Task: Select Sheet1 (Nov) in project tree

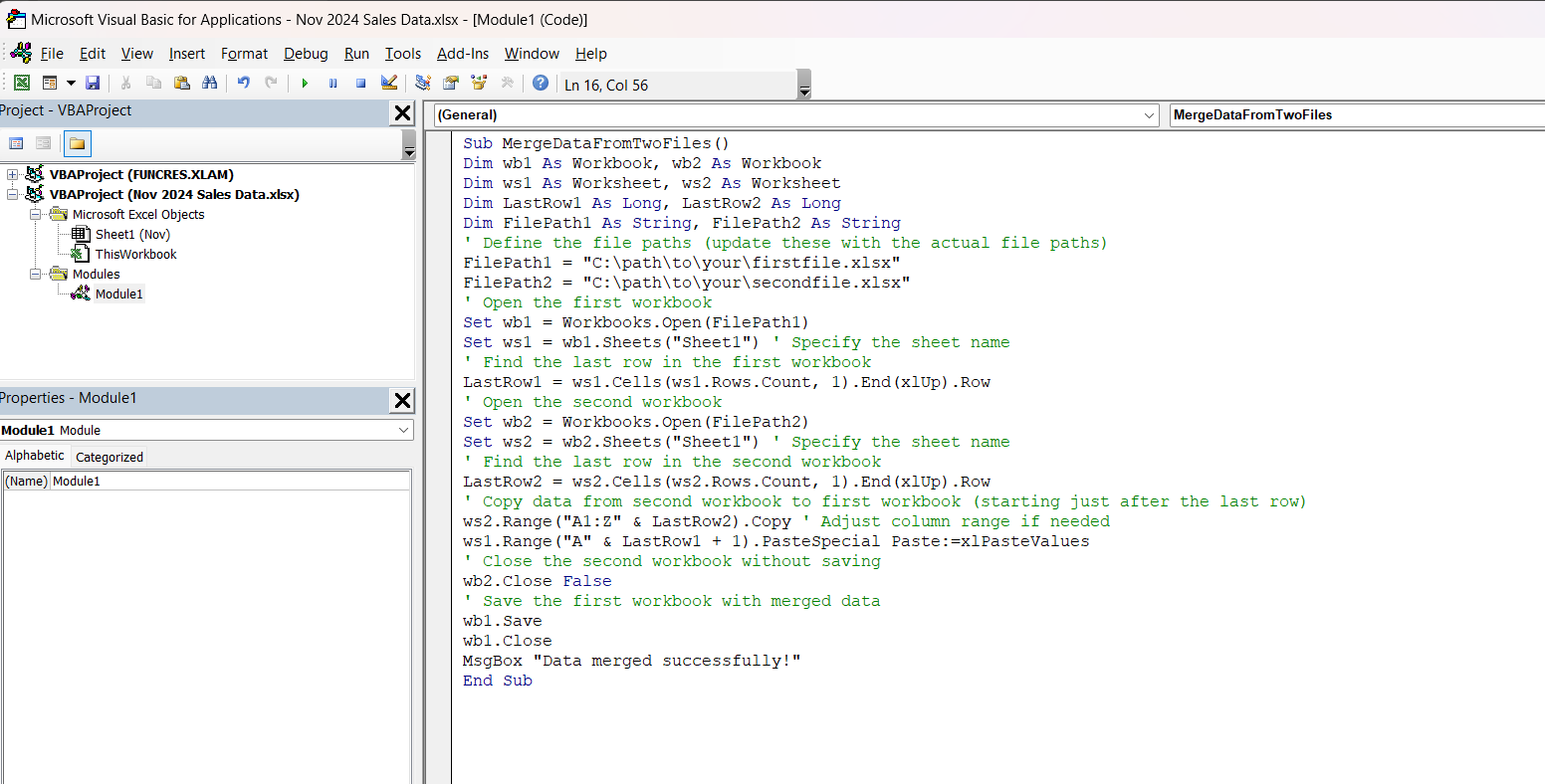Action: [x=132, y=235]
